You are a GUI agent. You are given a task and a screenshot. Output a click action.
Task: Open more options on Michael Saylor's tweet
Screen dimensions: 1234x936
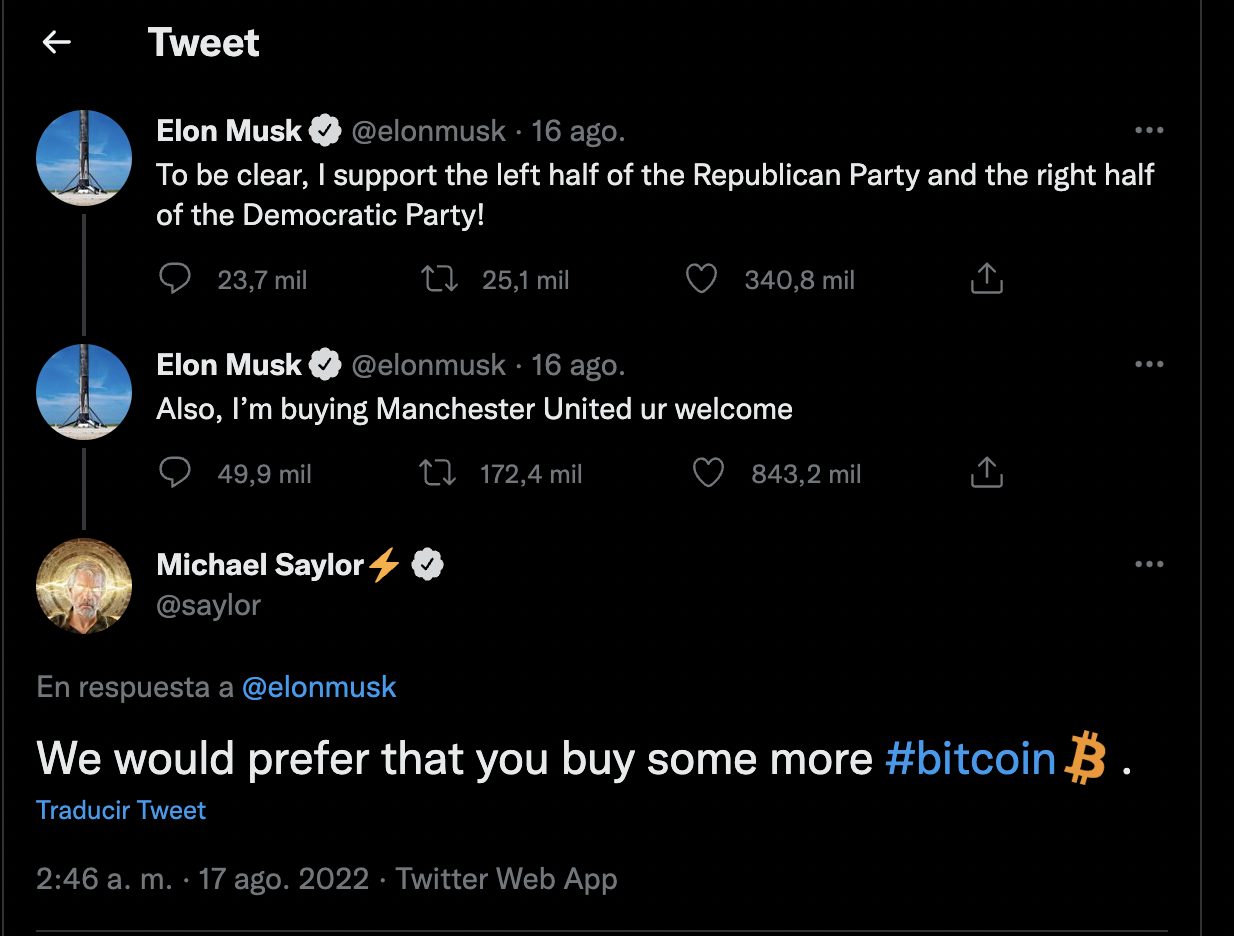pos(1149,565)
